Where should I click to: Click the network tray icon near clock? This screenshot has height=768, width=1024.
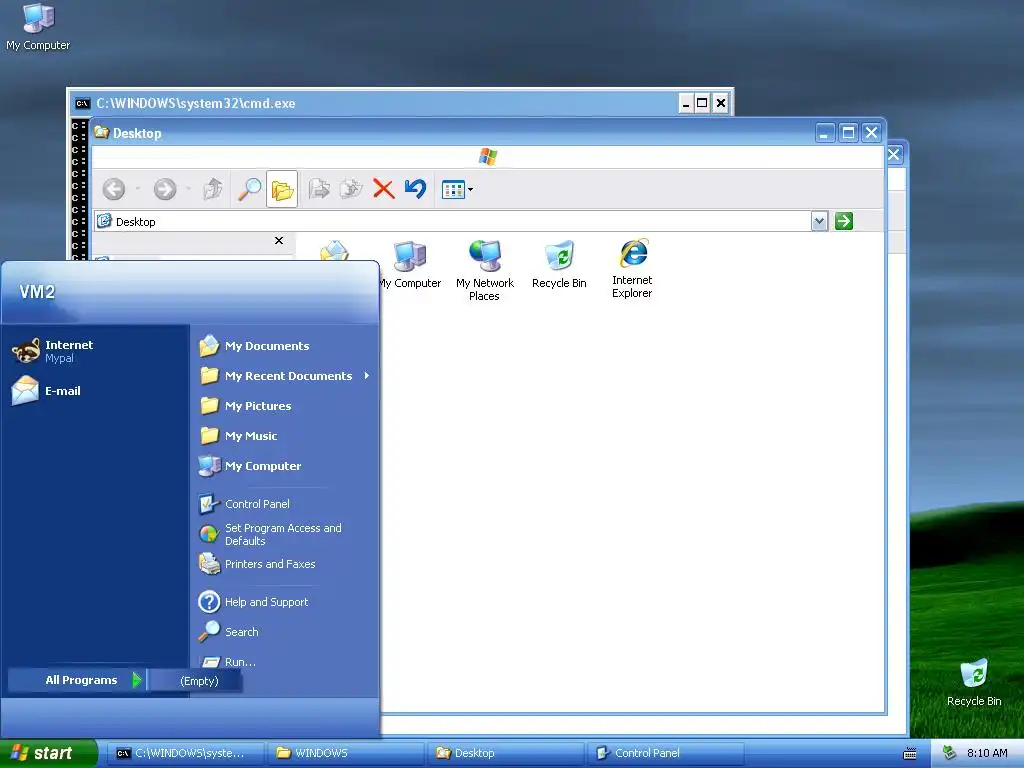pos(949,753)
